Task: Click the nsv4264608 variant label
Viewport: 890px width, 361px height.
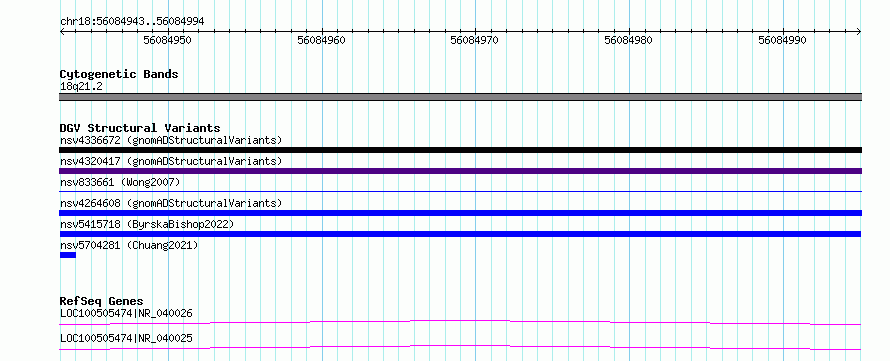Action: click(171, 203)
